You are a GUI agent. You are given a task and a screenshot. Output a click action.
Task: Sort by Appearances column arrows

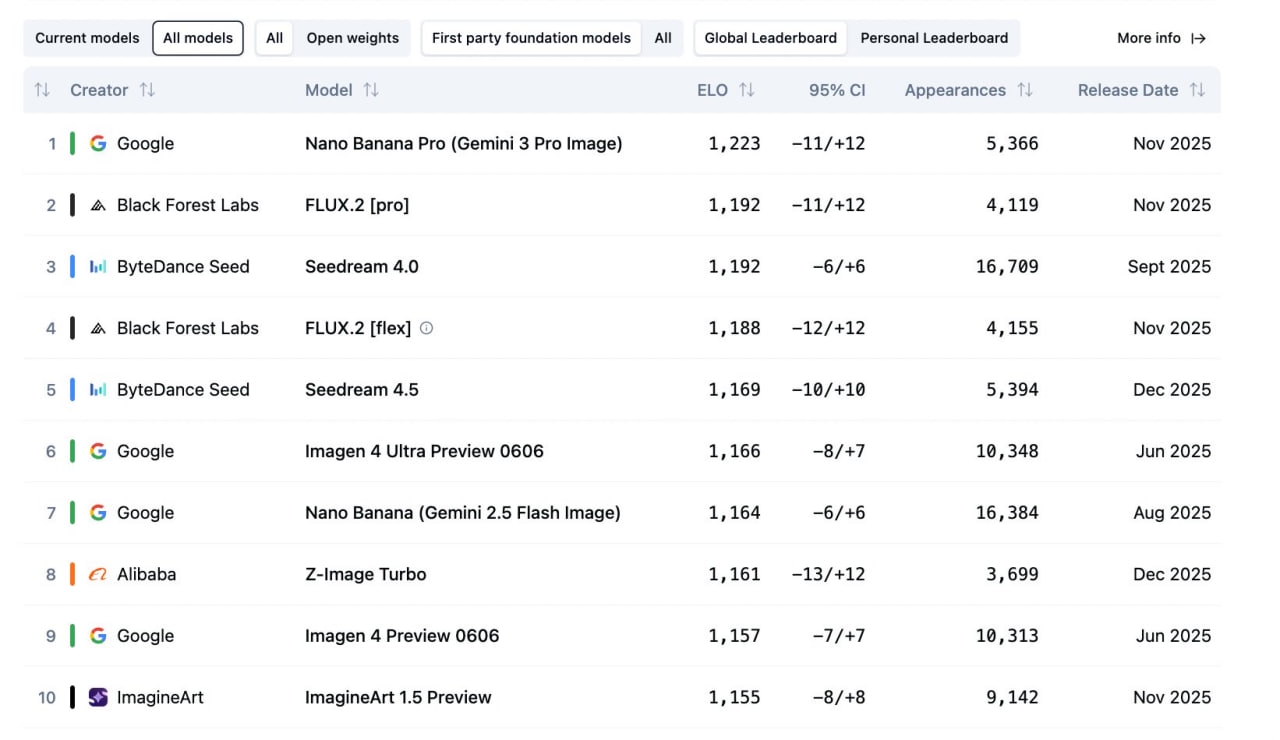coord(1025,90)
